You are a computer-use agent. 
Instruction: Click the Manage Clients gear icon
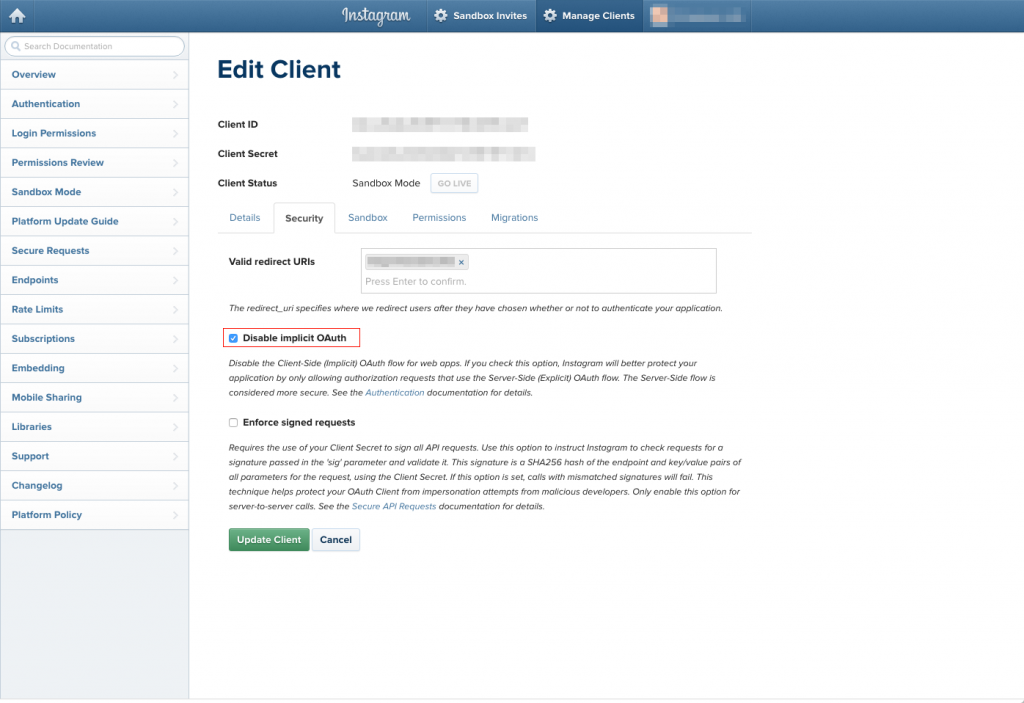tap(550, 16)
